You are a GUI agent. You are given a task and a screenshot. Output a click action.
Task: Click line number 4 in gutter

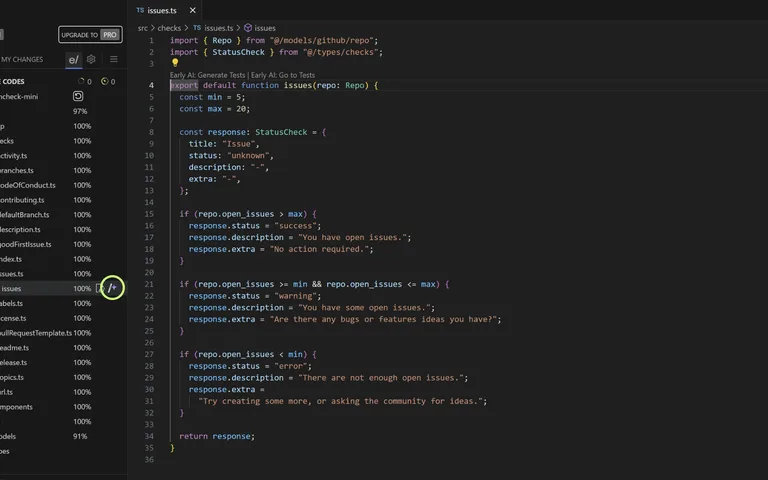coord(151,85)
